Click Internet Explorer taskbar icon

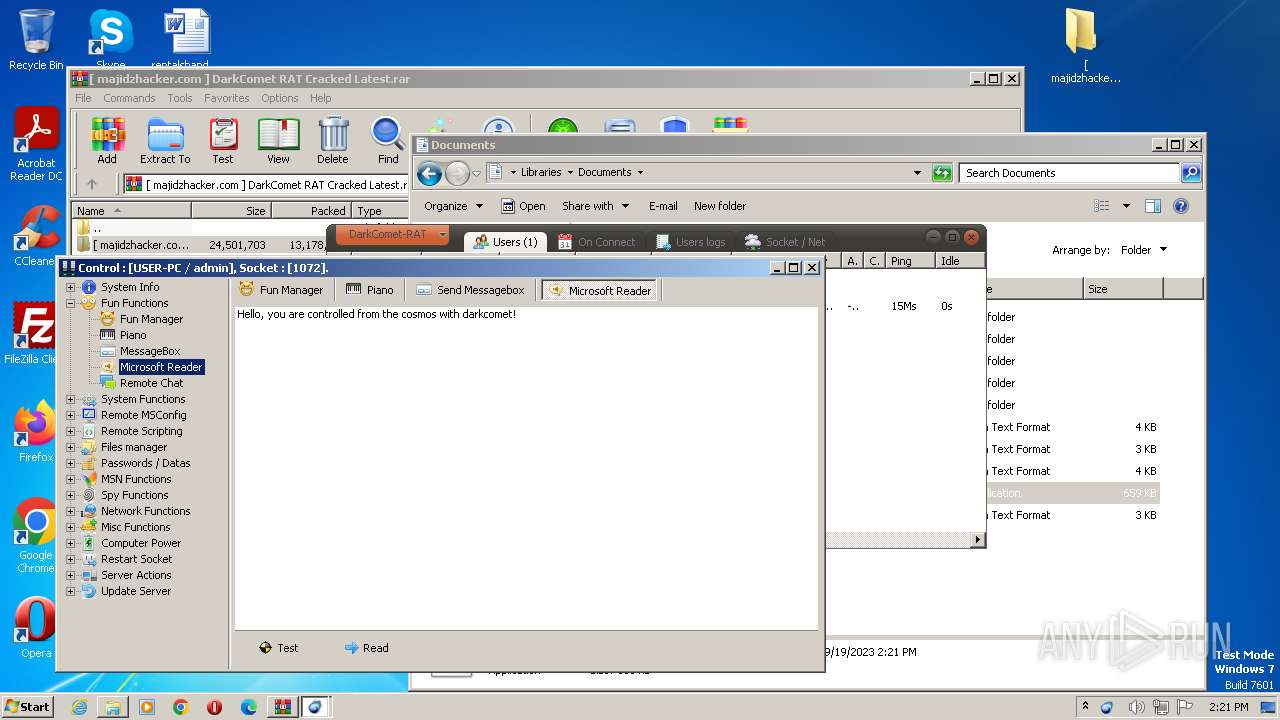[79, 707]
